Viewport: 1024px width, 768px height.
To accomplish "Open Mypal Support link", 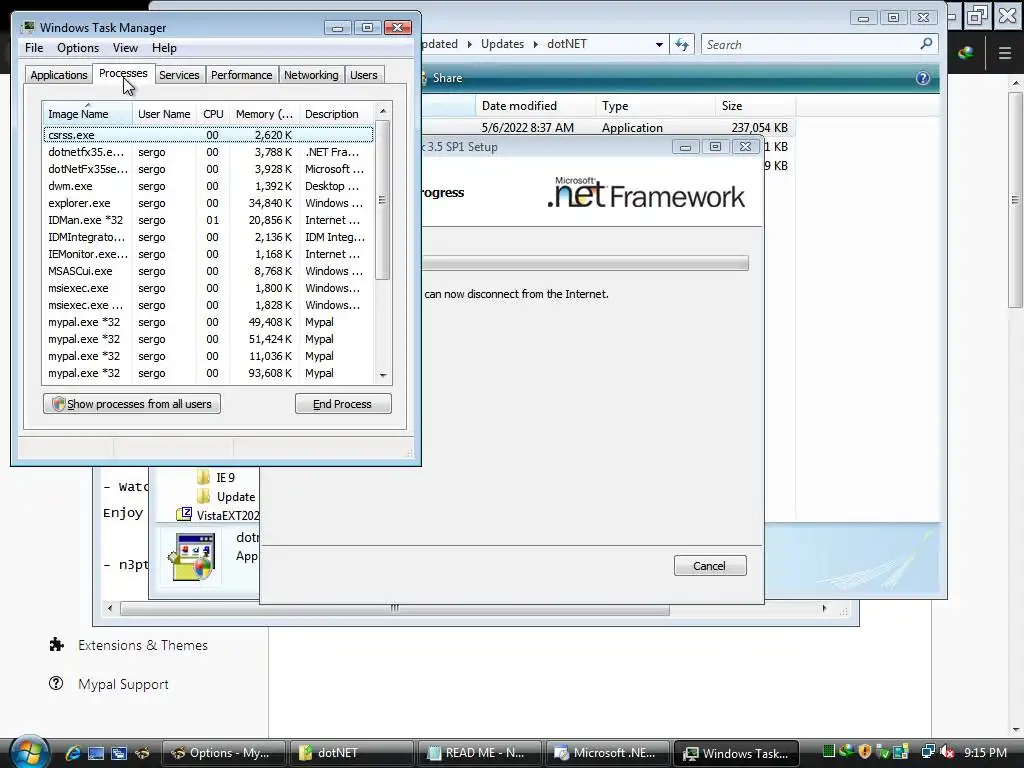I will [123, 684].
